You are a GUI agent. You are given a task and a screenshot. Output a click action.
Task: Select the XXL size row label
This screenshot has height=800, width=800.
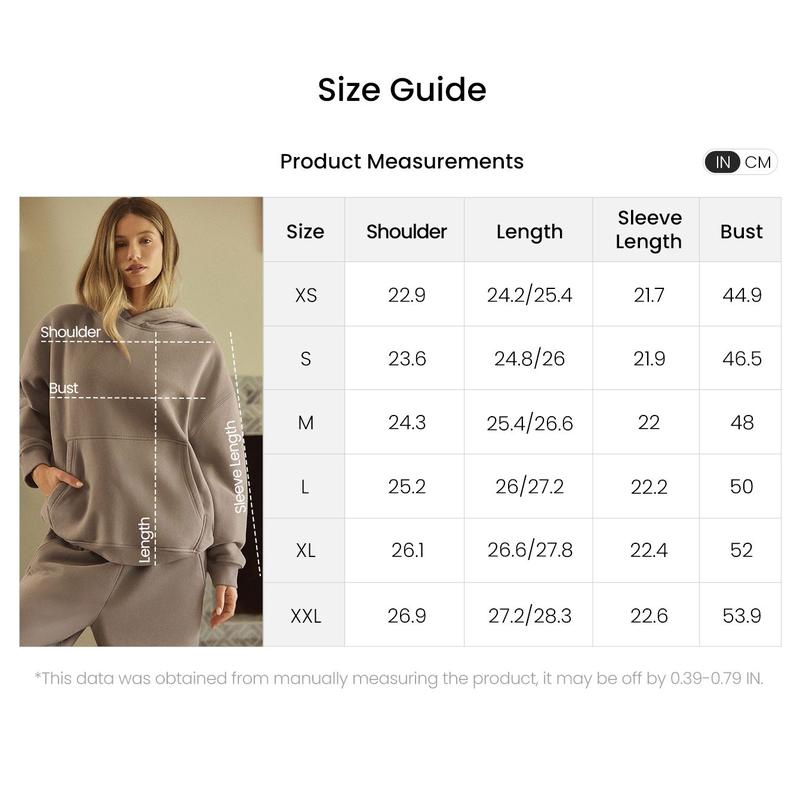coord(305,616)
